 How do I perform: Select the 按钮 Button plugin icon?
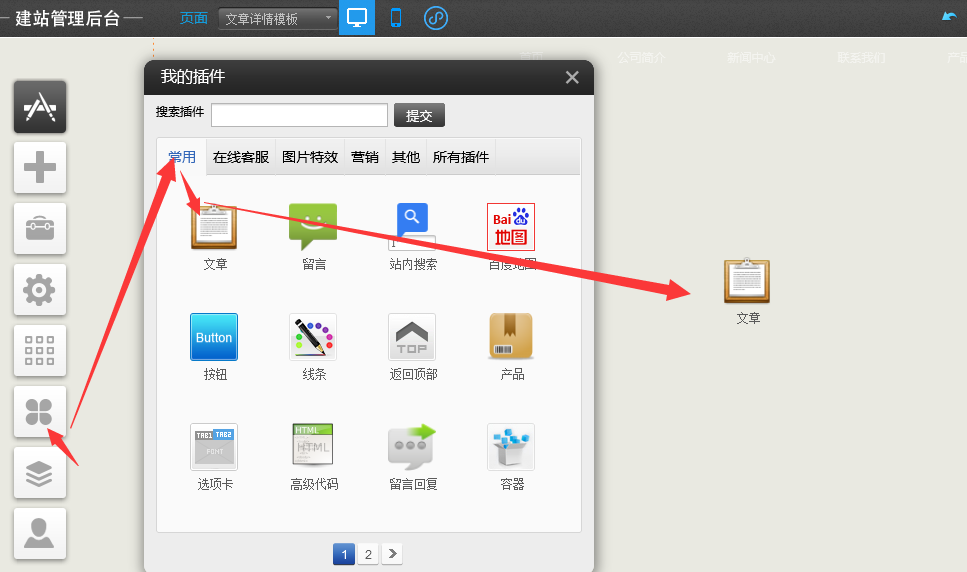point(214,337)
